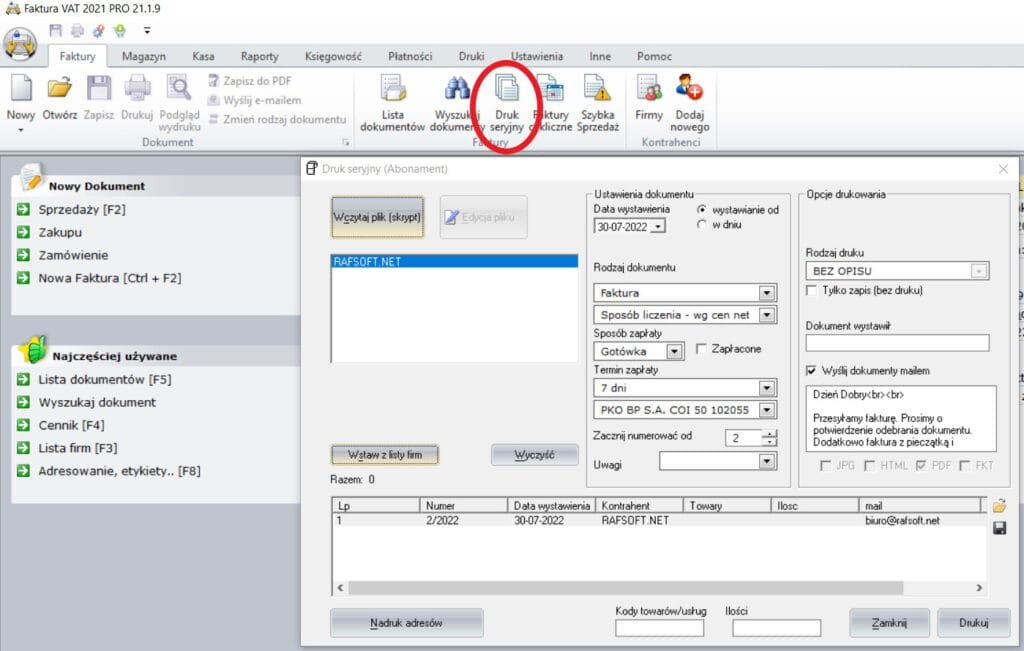Launch Druk seryjny from ribbon
This screenshot has height=651, width=1024.
pos(507,90)
